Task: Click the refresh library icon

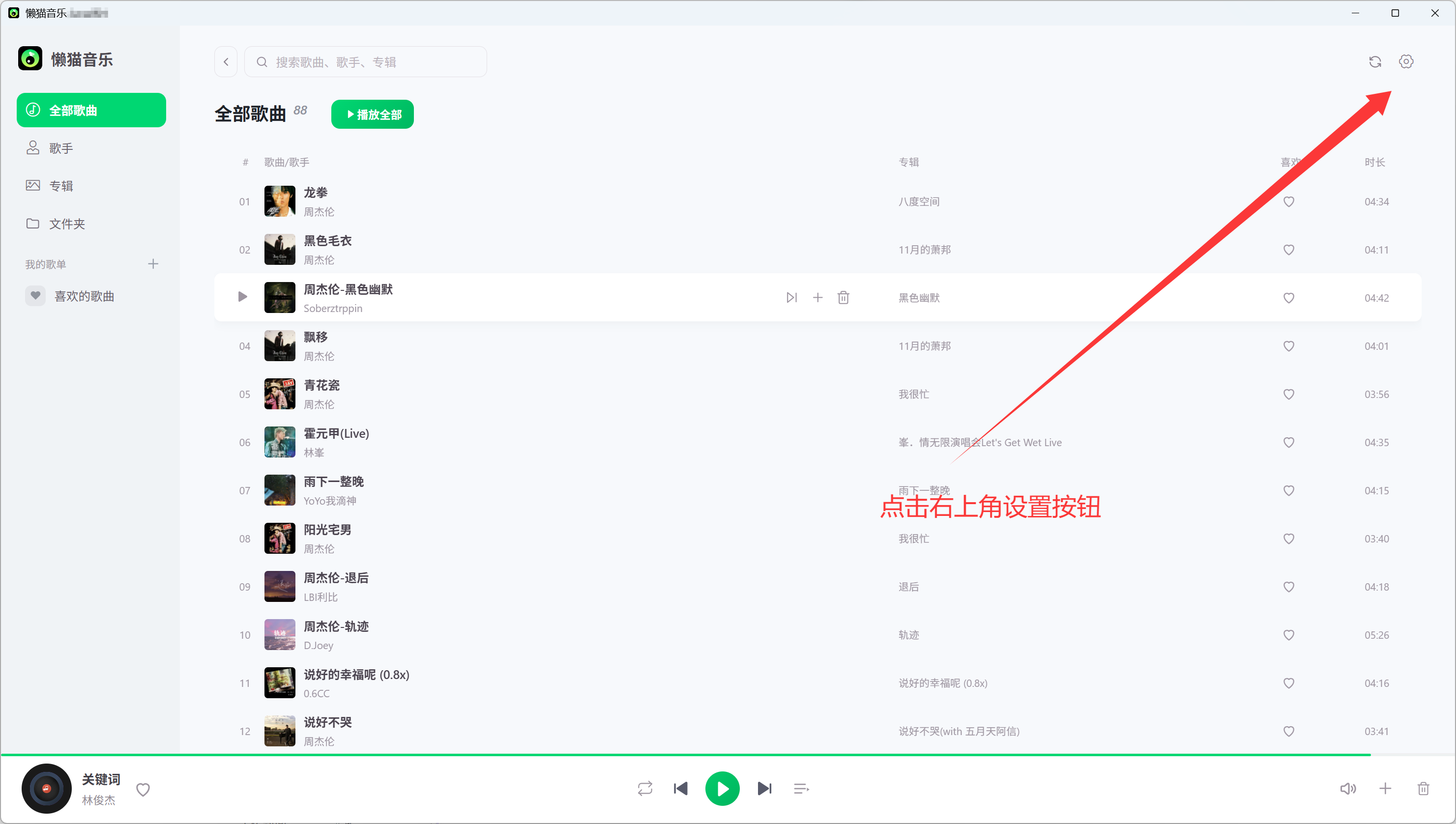Action: click(x=1375, y=62)
